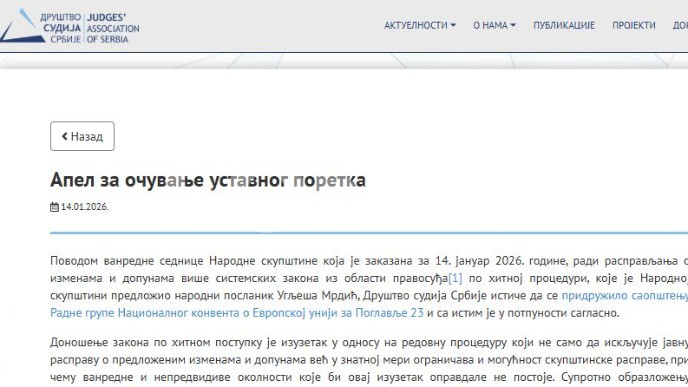
Task: Click the Judges' Association of Serbia logo
Action: click(69, 26)
